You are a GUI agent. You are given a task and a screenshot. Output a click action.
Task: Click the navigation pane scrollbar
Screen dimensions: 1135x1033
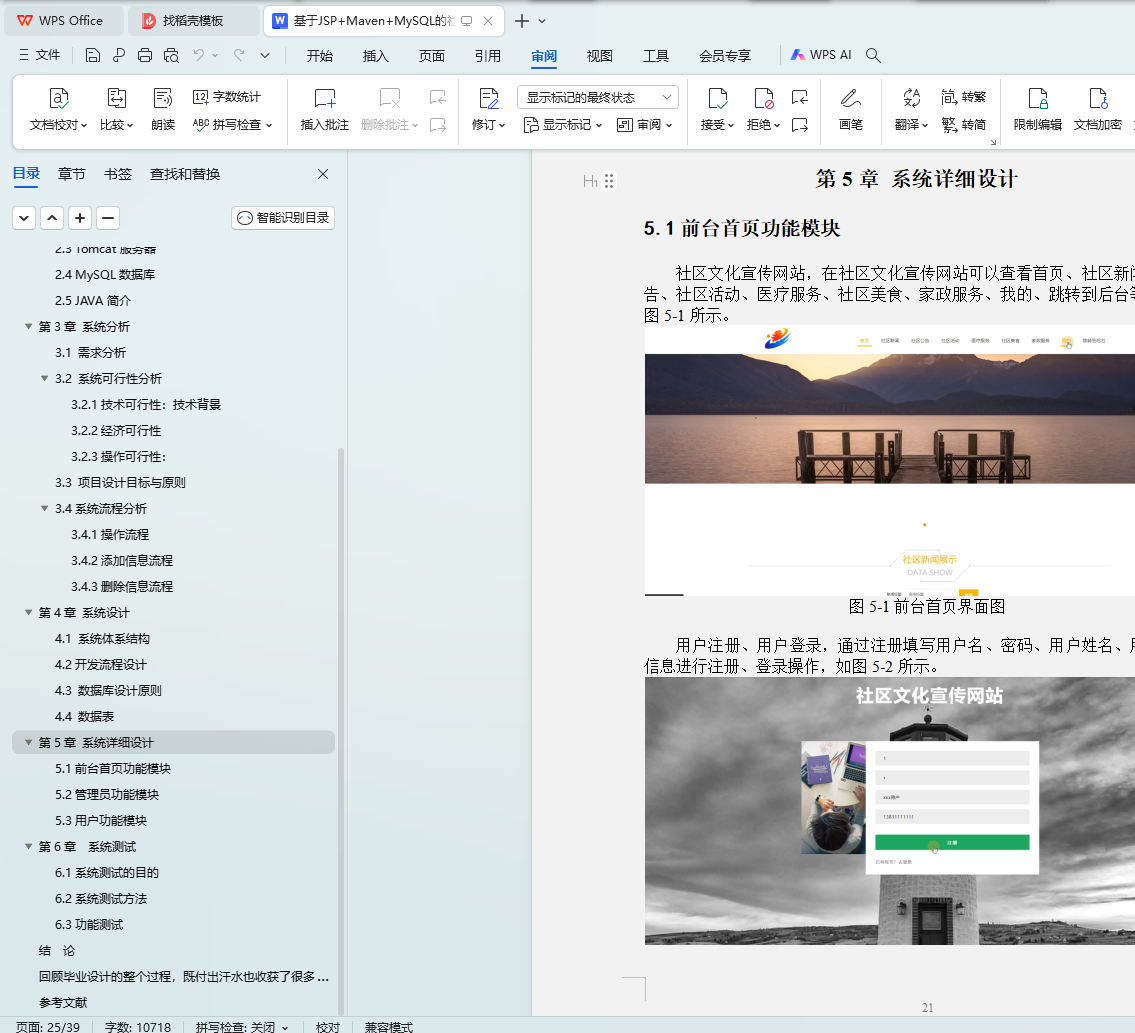click(341, 731)
